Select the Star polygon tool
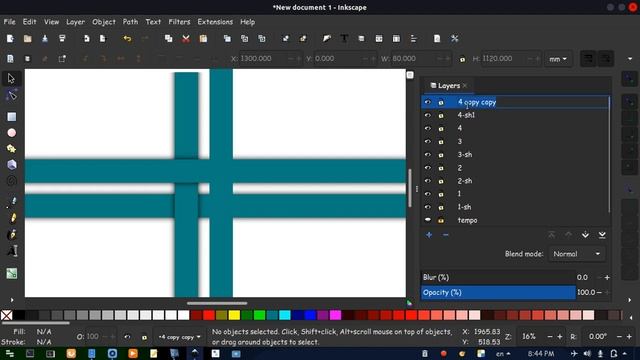The image size is (640, 360). pyautogui.click(x=11, y=149)
